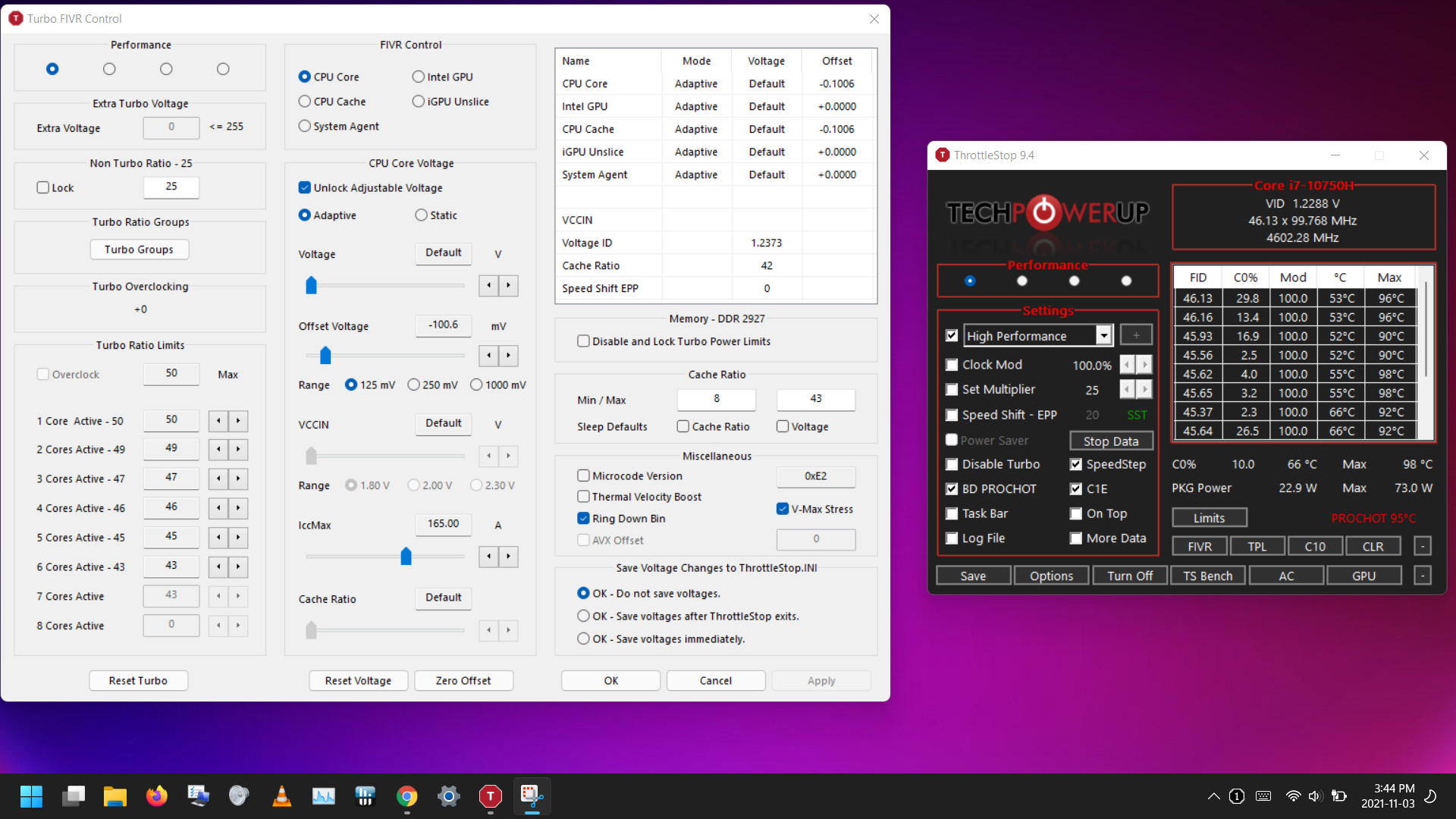
Task: Open Task View on taskbar
Action: (x=74, y=796)
